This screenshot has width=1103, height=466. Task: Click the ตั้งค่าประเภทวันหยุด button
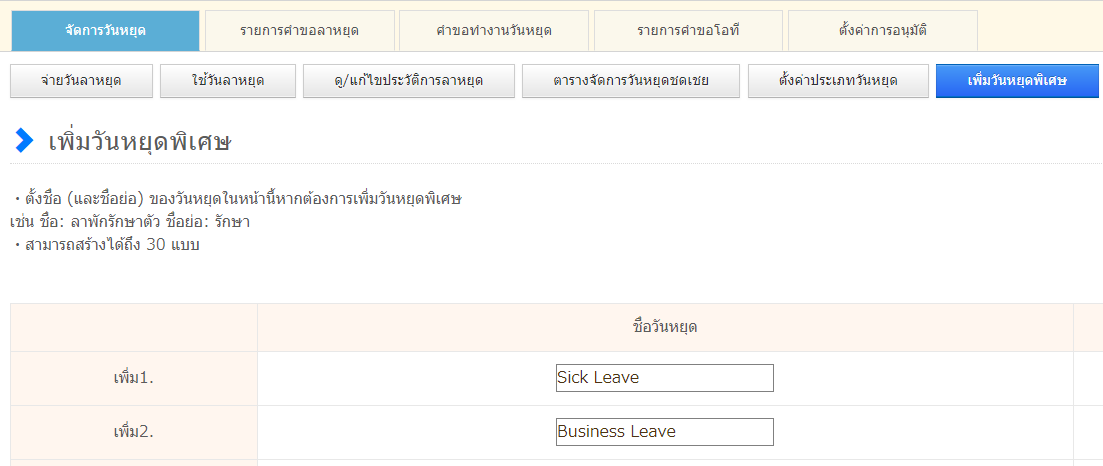pyautogui.click(x=837, y=81)
